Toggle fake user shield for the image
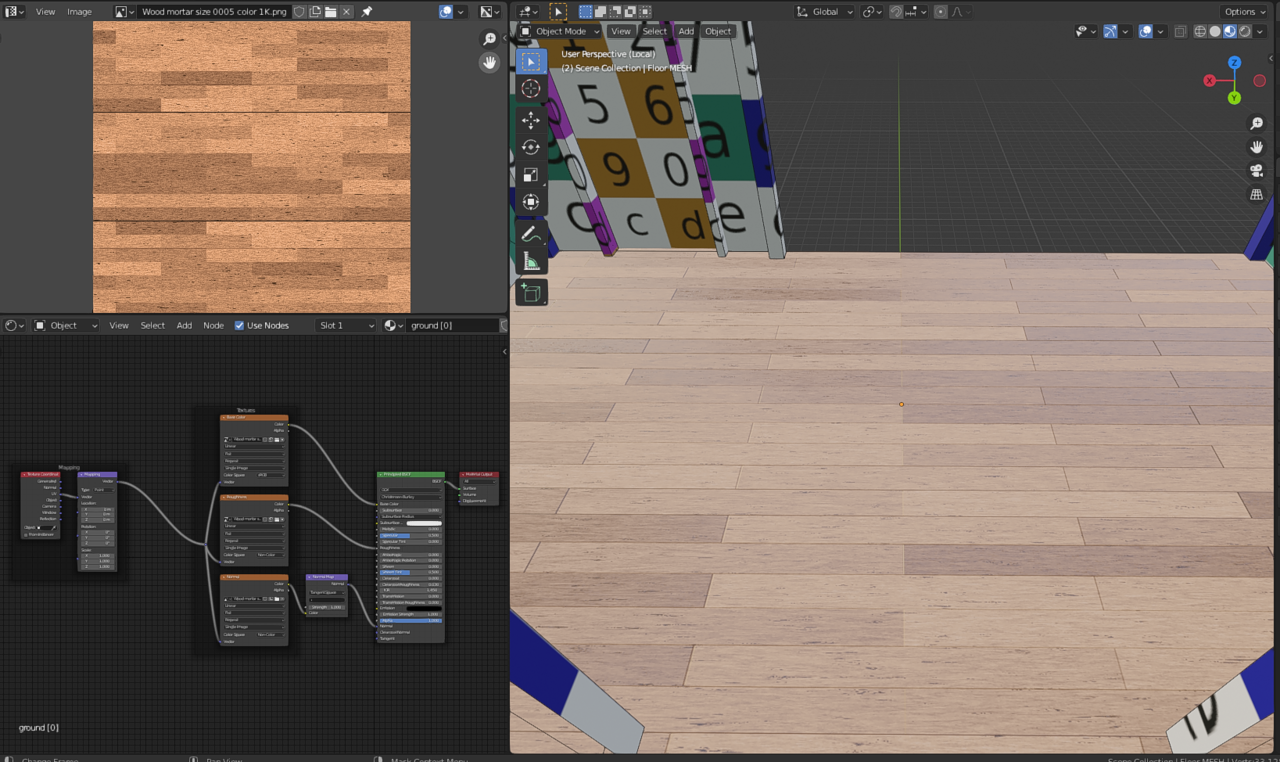Viewport: 1280px width, 762px height. click(299, 12)
